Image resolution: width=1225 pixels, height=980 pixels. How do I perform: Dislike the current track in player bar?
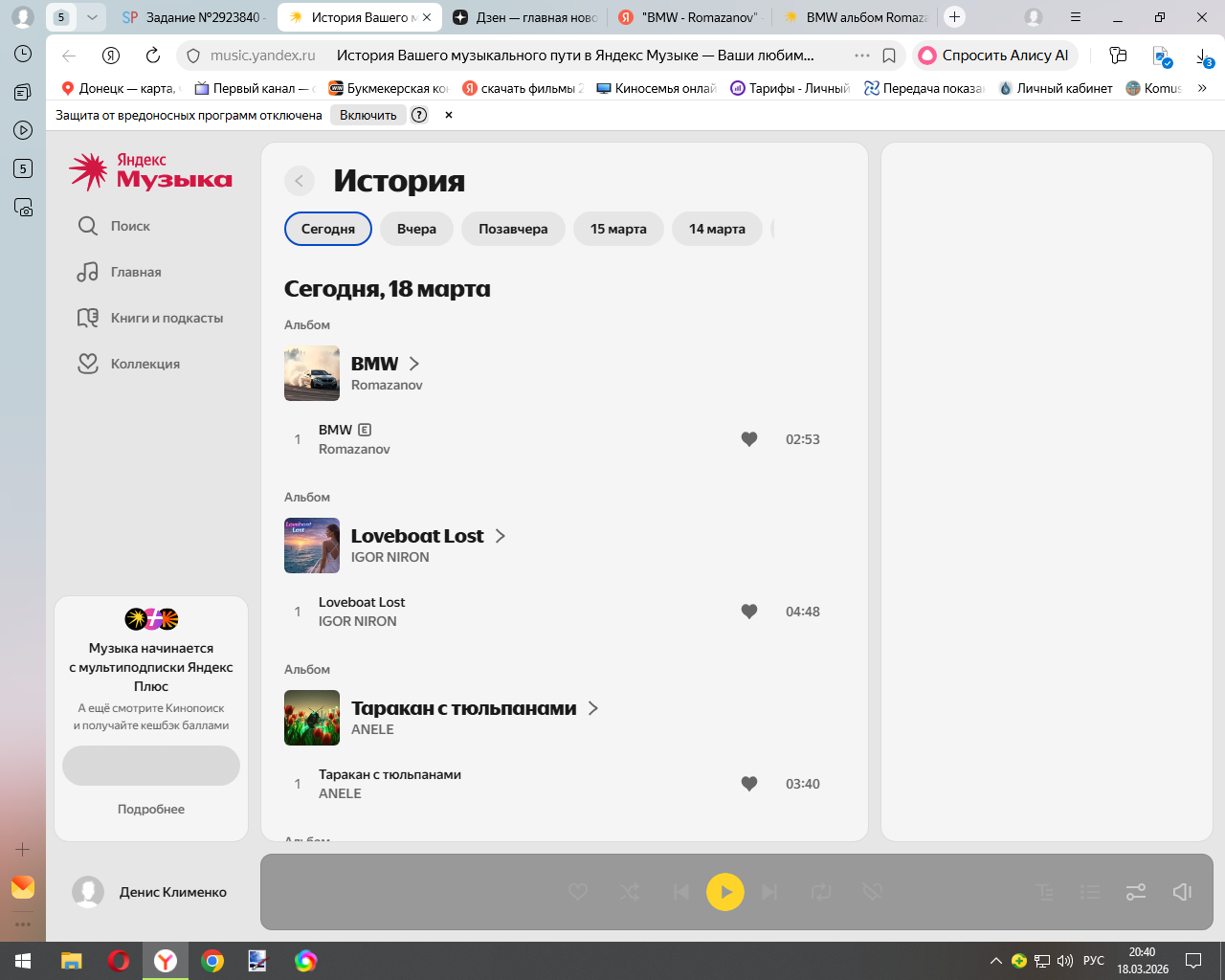872,892
